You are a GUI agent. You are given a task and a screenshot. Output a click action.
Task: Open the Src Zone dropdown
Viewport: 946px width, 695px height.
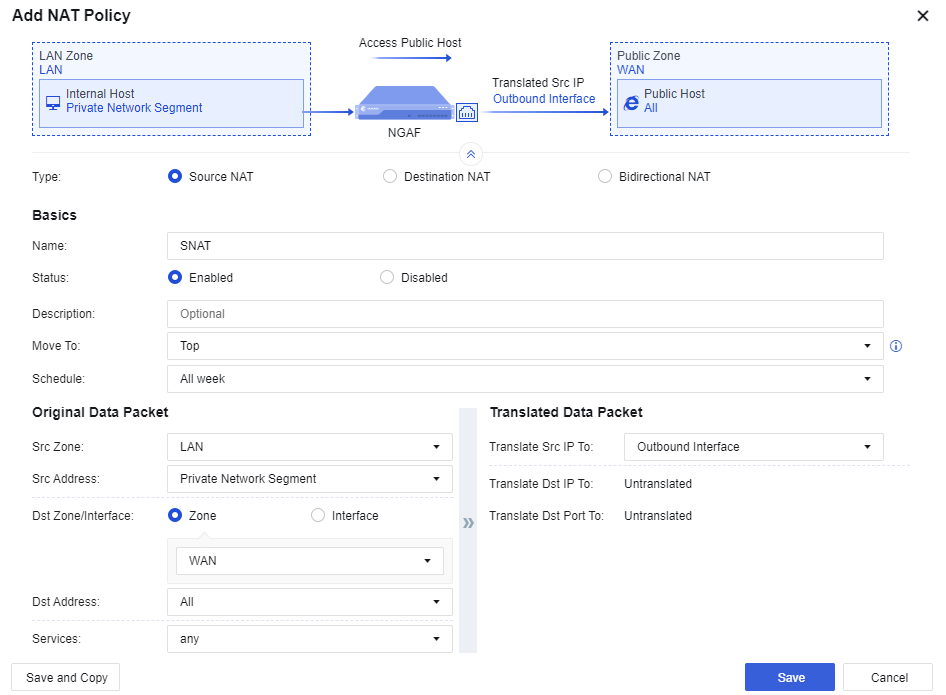click(x=309, y=447)
